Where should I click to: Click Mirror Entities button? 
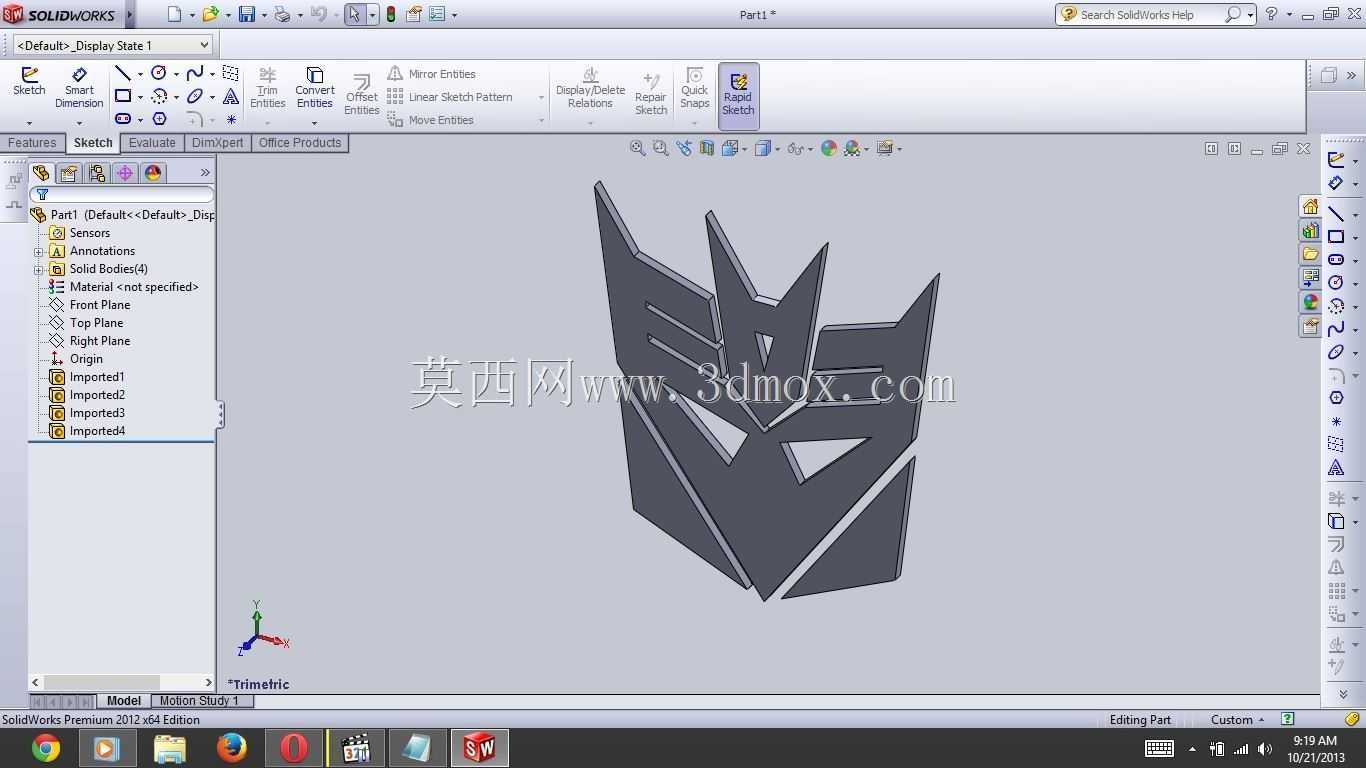[432, 74]
